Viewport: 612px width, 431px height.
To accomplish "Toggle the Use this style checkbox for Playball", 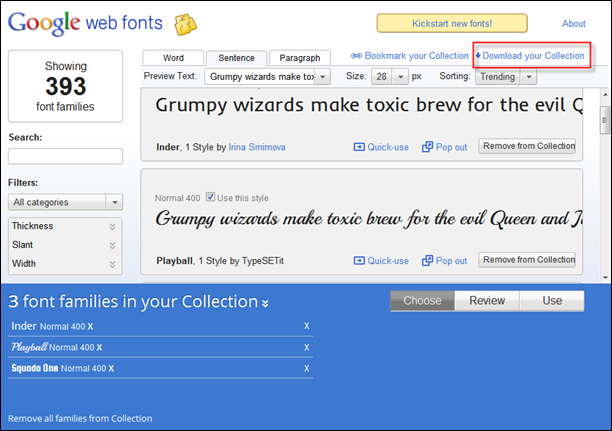I will 210,197.
